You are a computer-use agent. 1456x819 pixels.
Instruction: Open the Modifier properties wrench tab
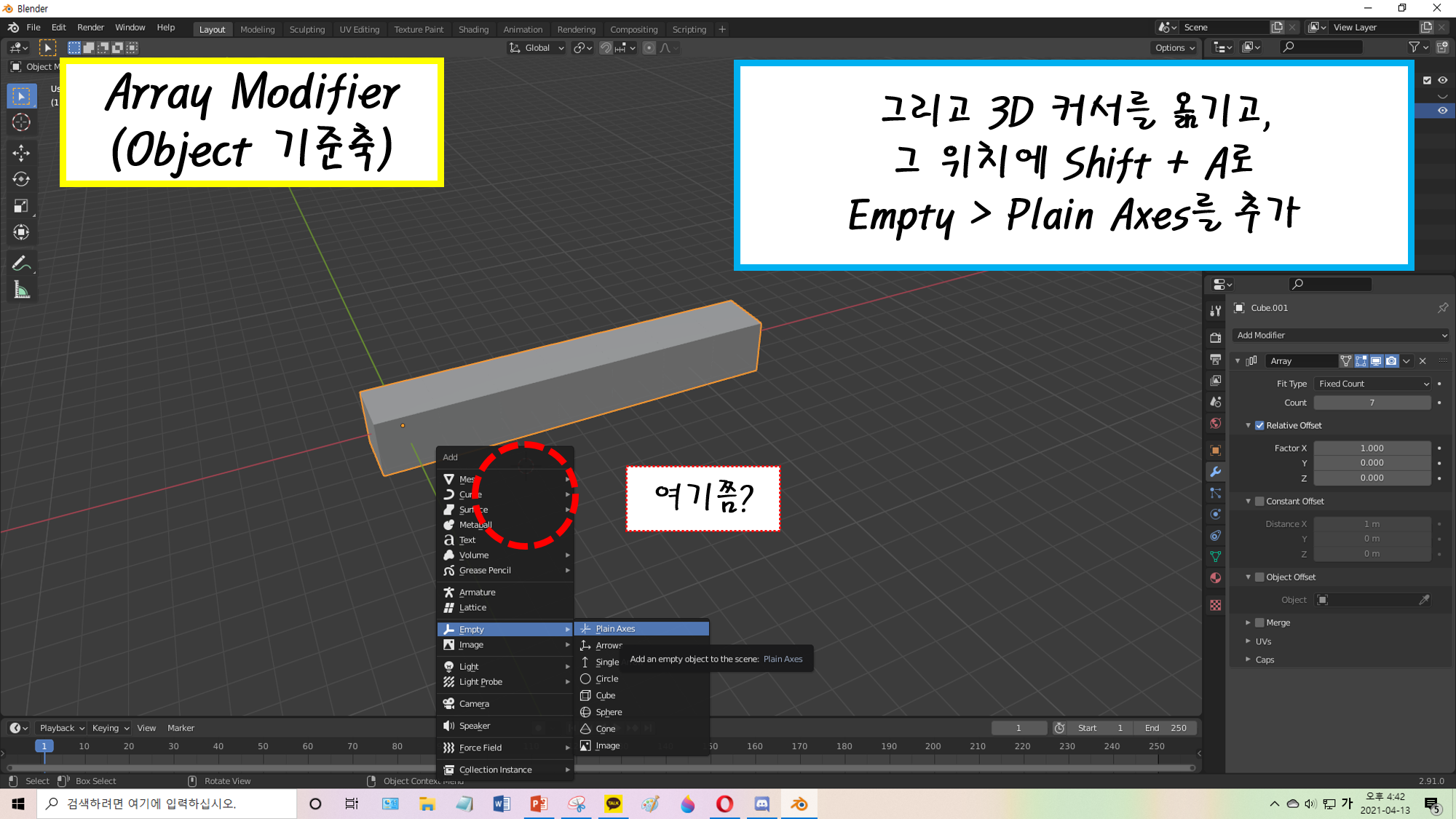pyautogui.click(x=1215, y=472)
